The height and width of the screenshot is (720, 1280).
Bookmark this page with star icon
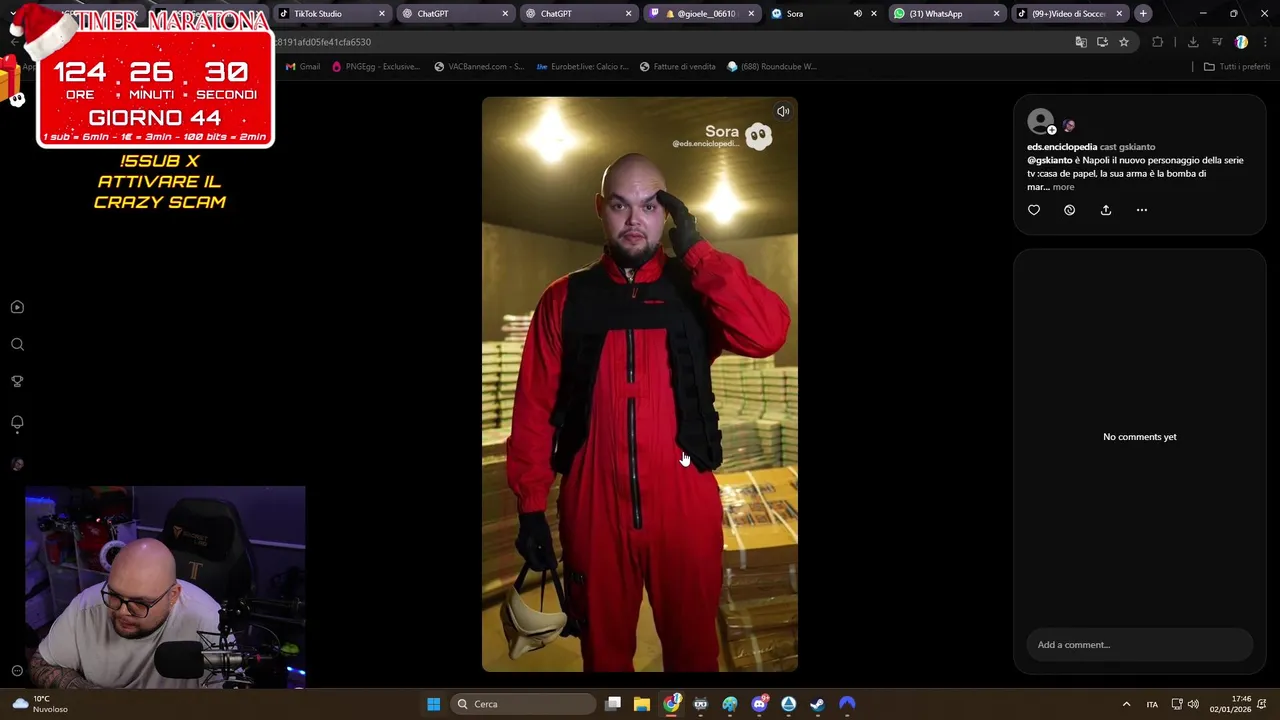point(1124,42)
